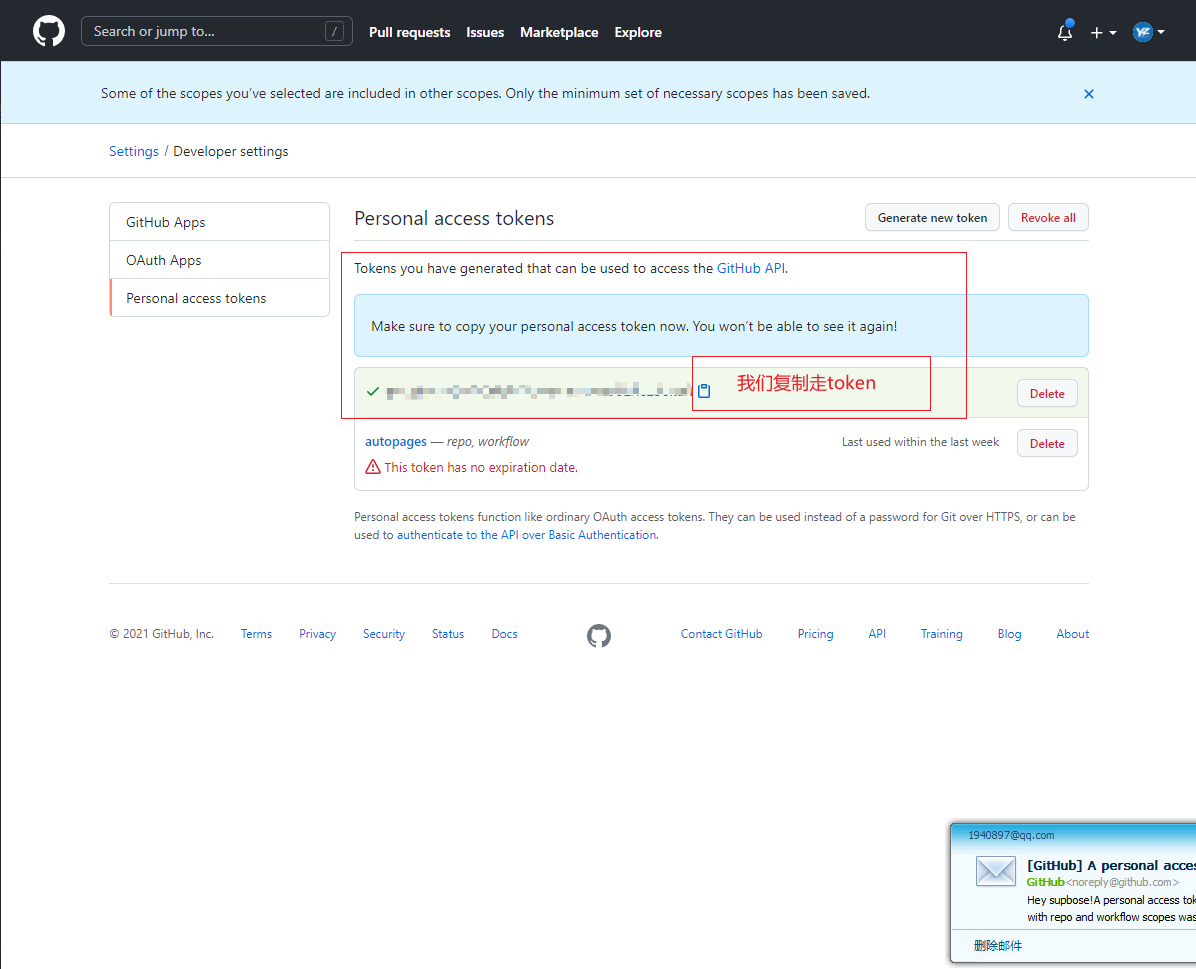This screenshot has height=969, width=1196.
Task: Open Training footer link
Action: coord(941,634)
